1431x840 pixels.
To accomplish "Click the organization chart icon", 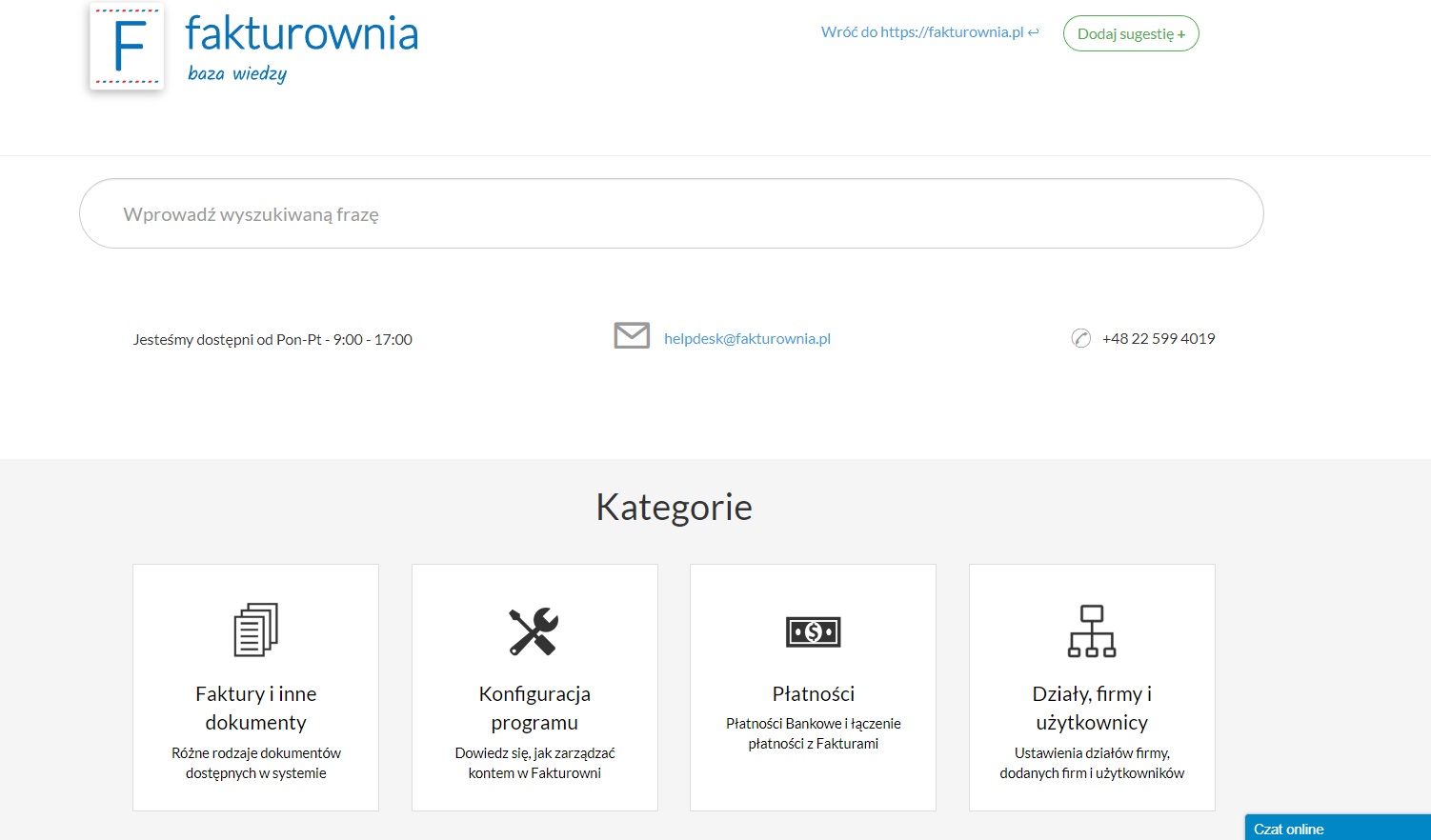I will [x=1092, y=630].
